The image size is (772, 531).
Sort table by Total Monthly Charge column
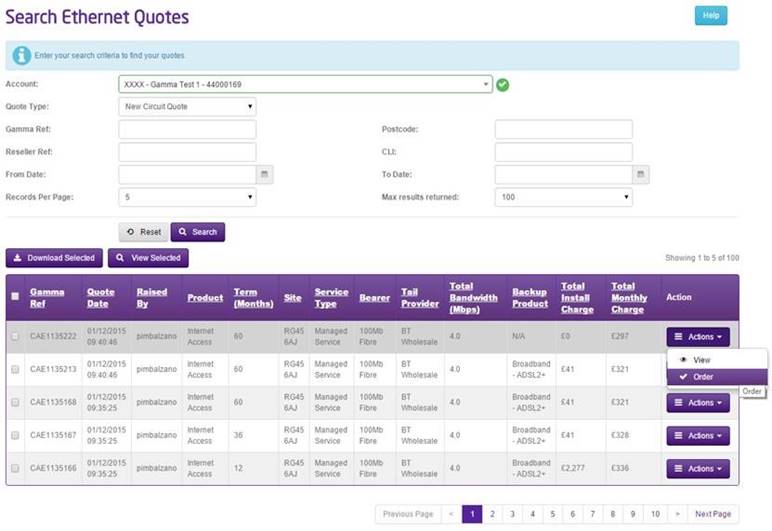coord(629,298)
